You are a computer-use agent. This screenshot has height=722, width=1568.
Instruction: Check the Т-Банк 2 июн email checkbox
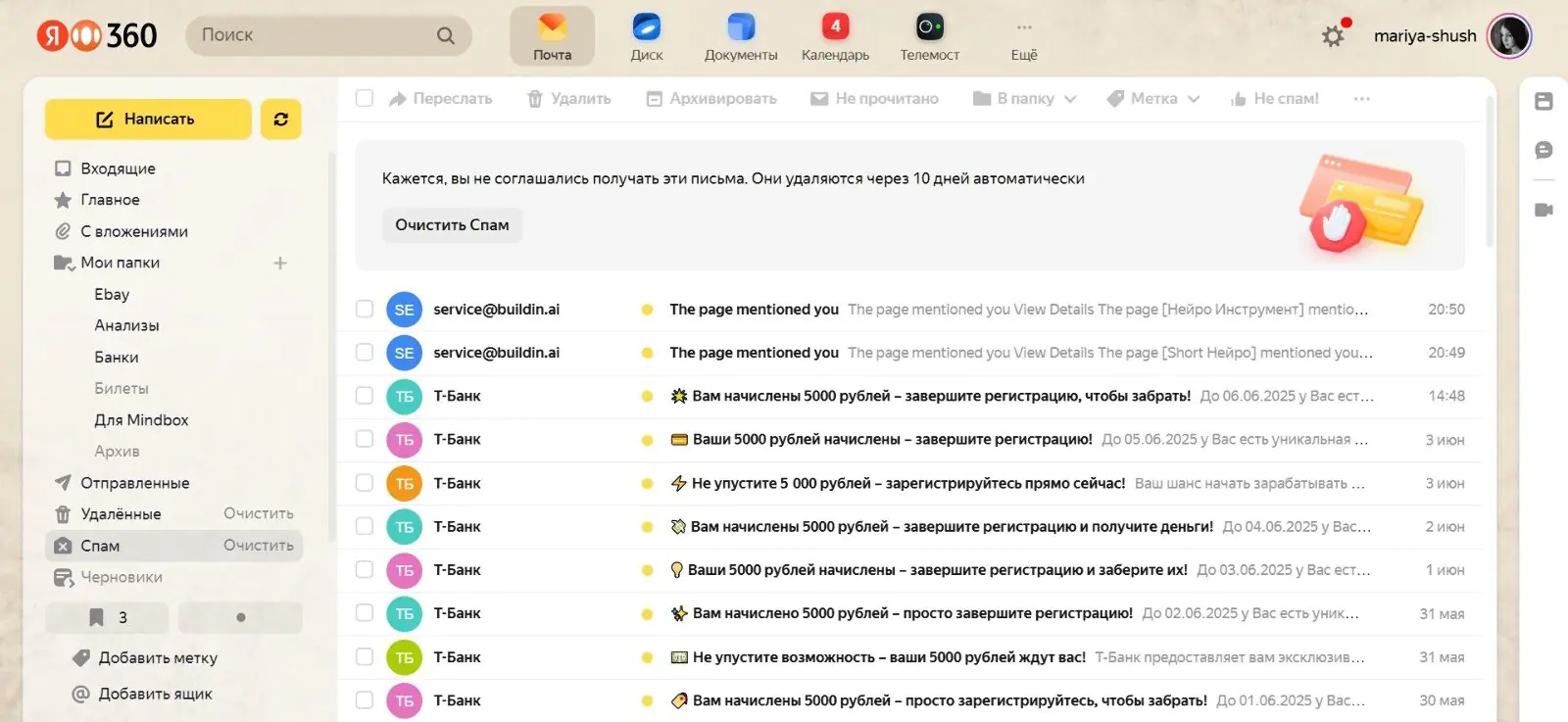pyautogui.click(x=365, y=526)
